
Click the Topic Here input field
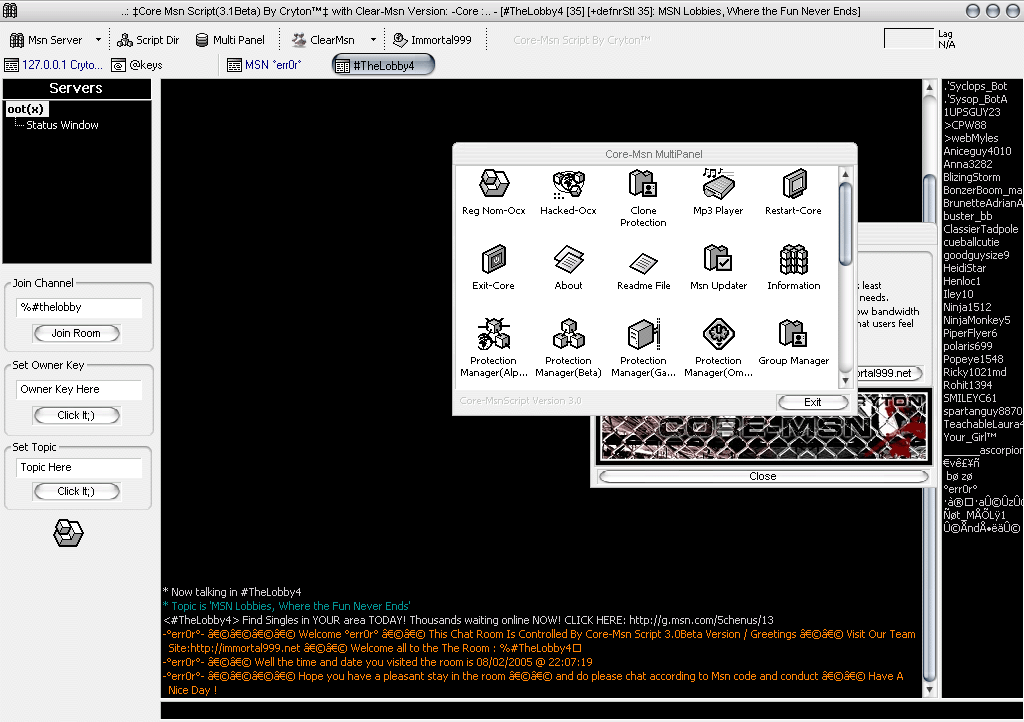pyautogui.click(x=79, y=467)
